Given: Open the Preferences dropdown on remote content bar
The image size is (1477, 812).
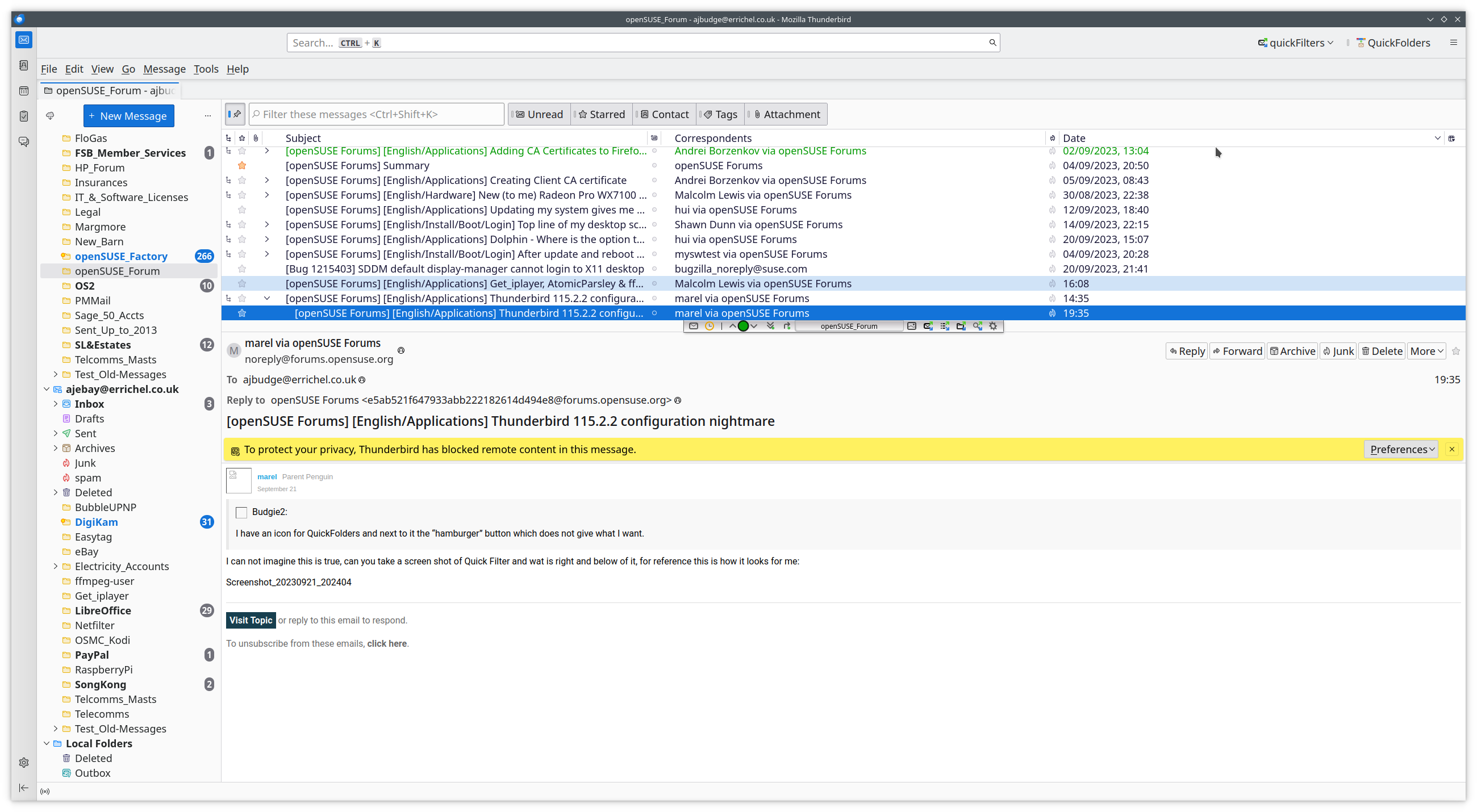Looking at the screenshot, I should point(1401,449).
